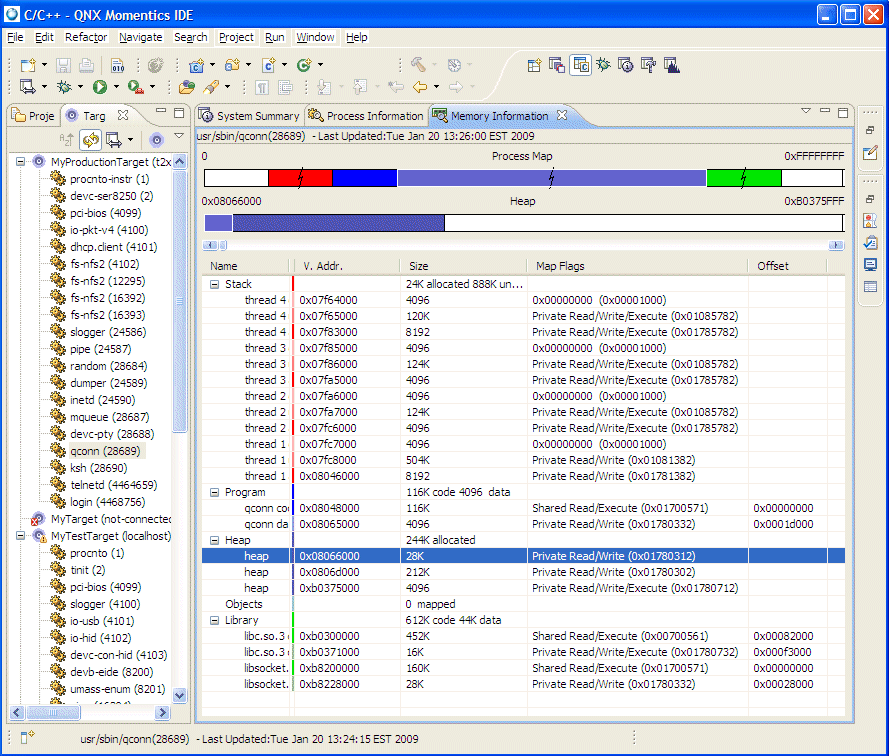The image size is (889, 756).
Task: Open the Run button dropdown arrow
Action: 116,87
